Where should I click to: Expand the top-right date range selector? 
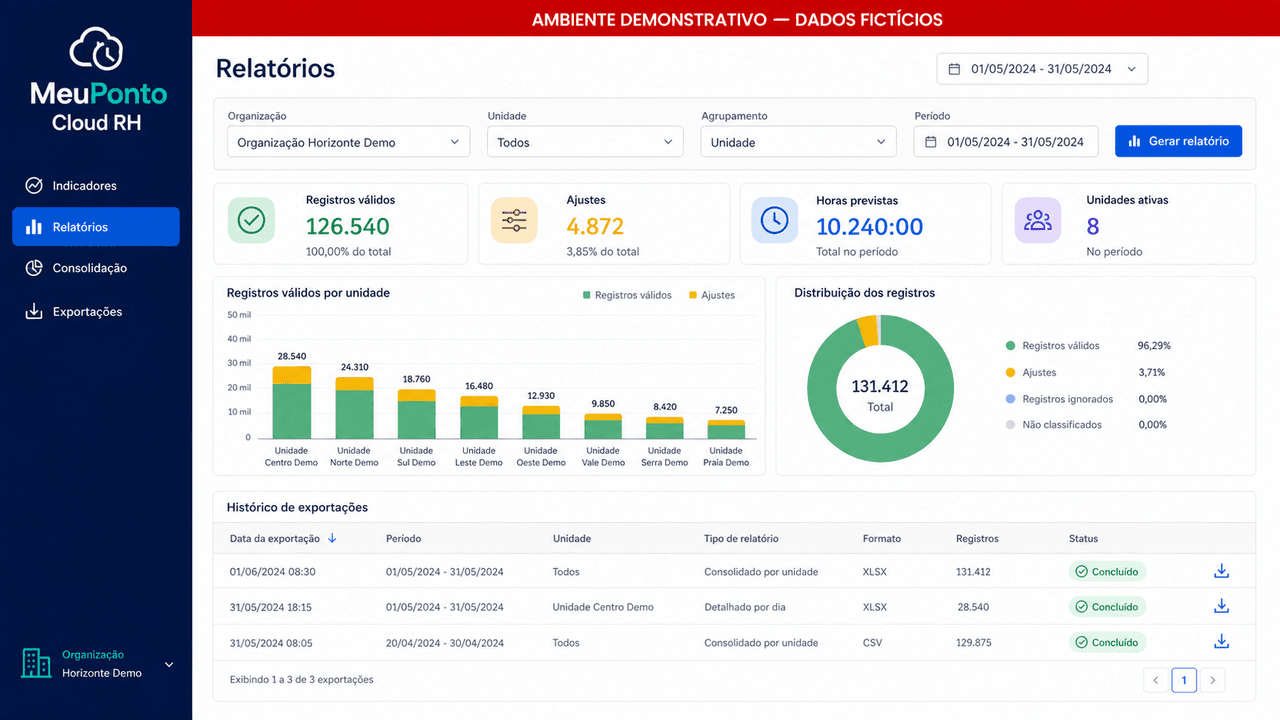tap(1042, 69)
